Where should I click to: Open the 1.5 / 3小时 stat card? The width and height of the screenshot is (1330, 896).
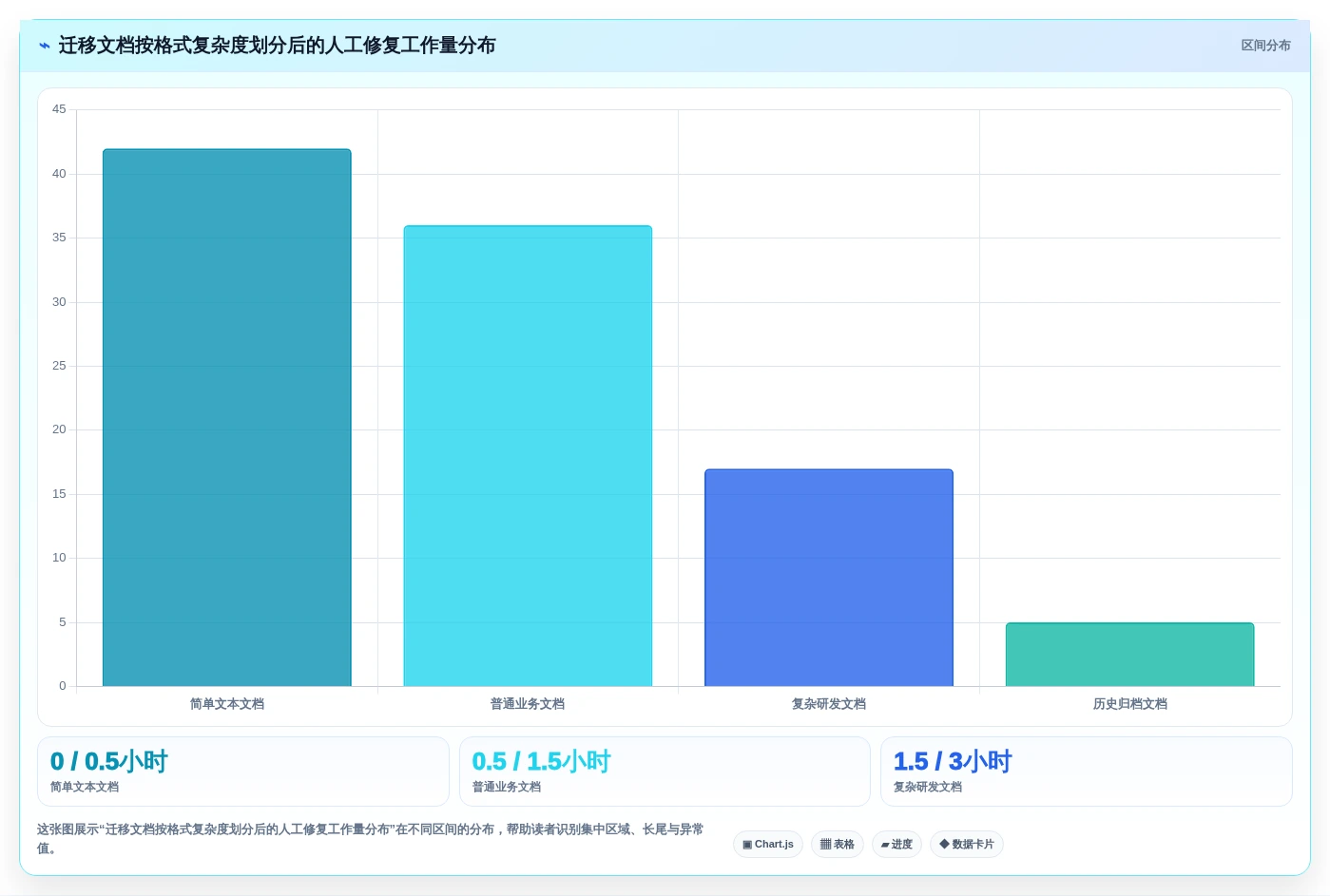(x=1086, y=772)
